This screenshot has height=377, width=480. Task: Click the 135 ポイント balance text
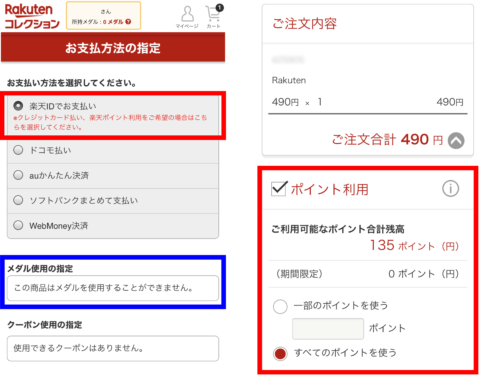(415, 246)
